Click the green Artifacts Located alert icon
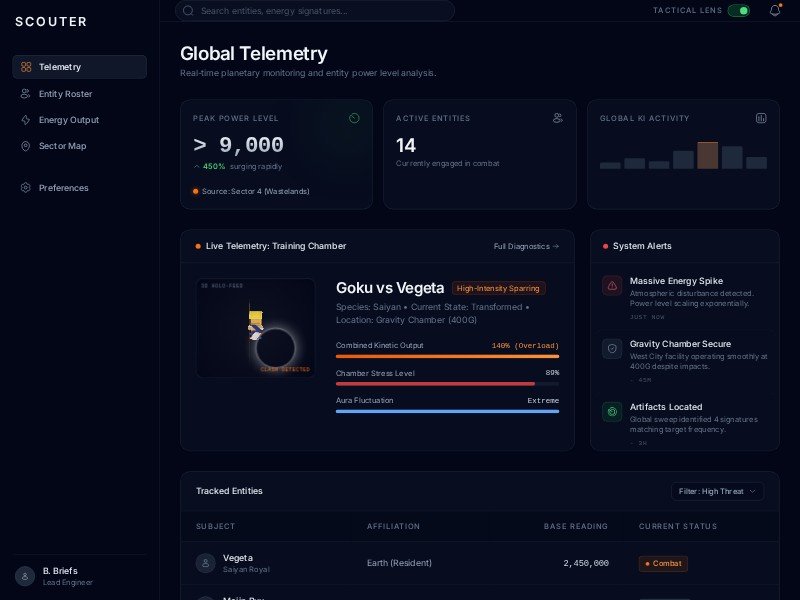 [612, 412]
